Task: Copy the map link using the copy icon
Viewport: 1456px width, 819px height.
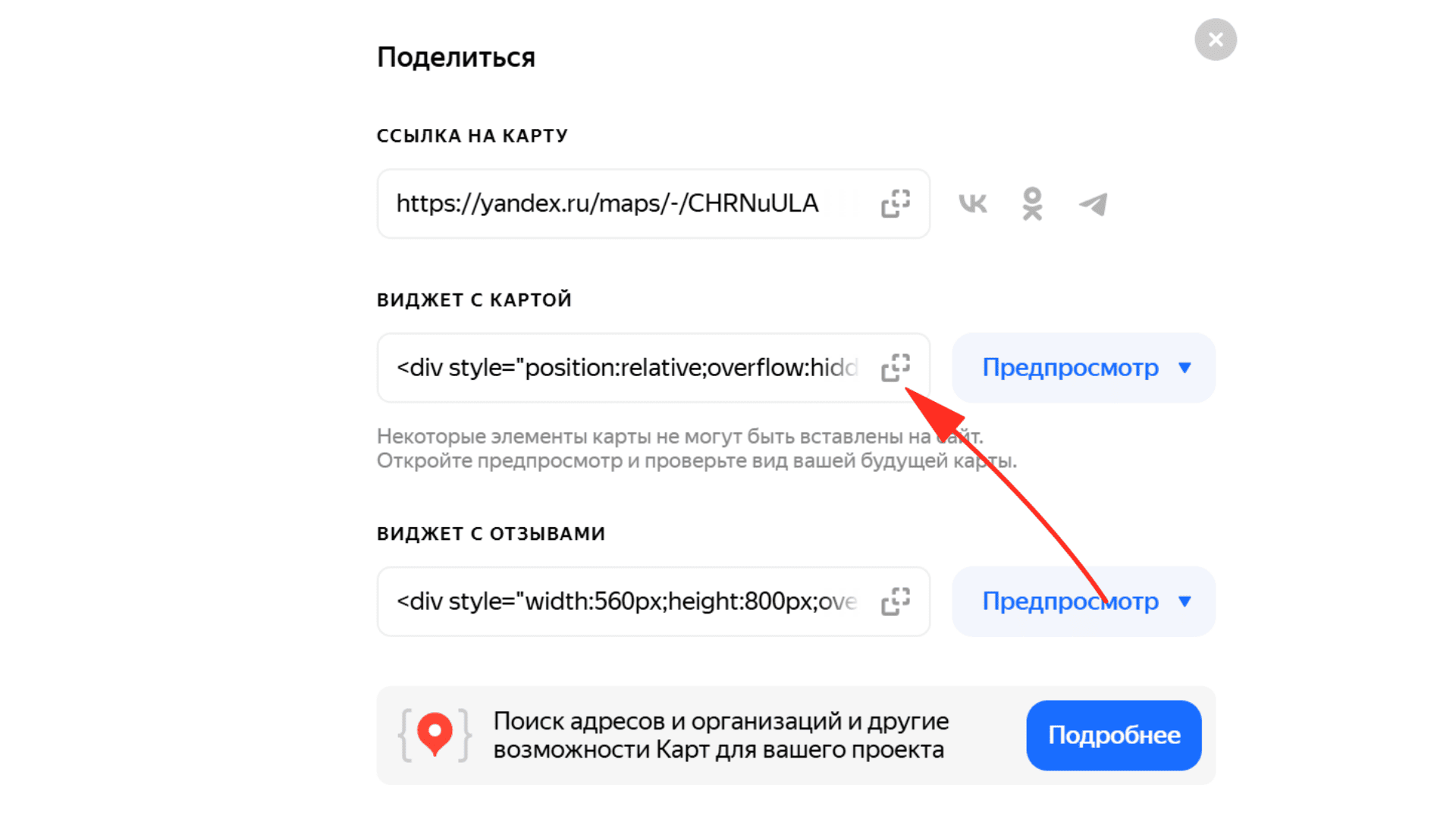Action: [x=896, y=204]
